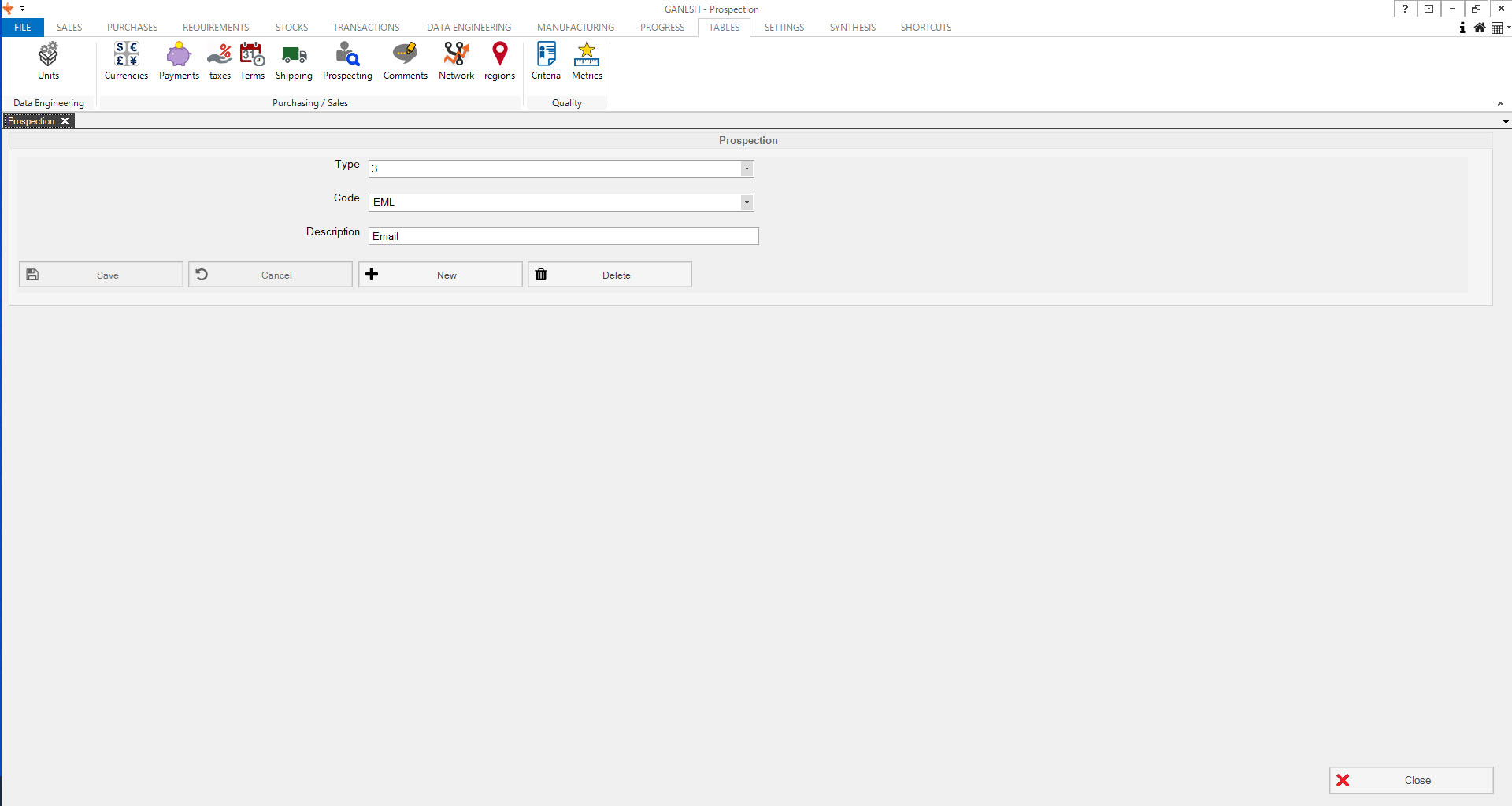
Task: Collapse the ribbon with the chevron
Action: click(x=1500, y=104)
